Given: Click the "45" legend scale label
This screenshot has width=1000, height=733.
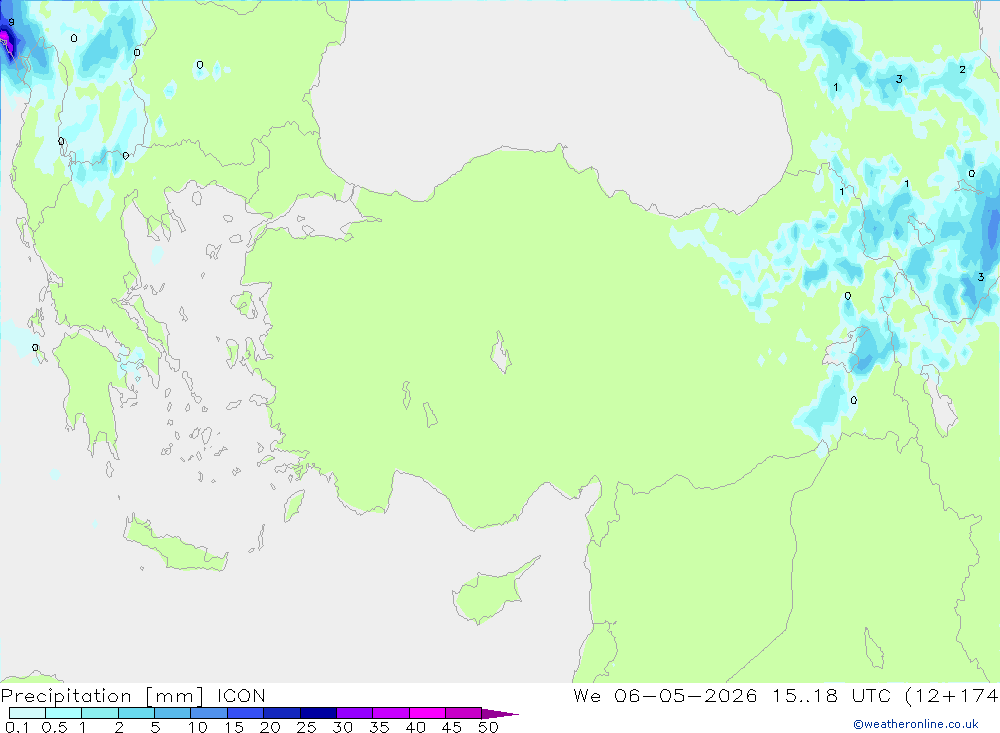Looking at the screenshot, I should (452, 727).
